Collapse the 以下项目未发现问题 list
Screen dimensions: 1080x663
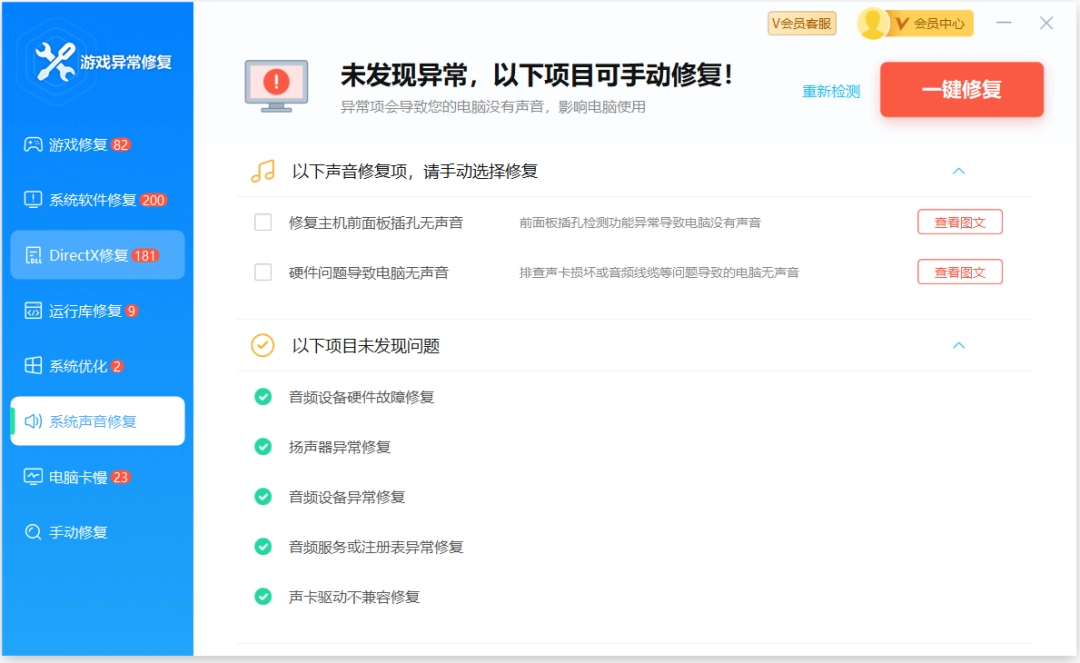959,345
